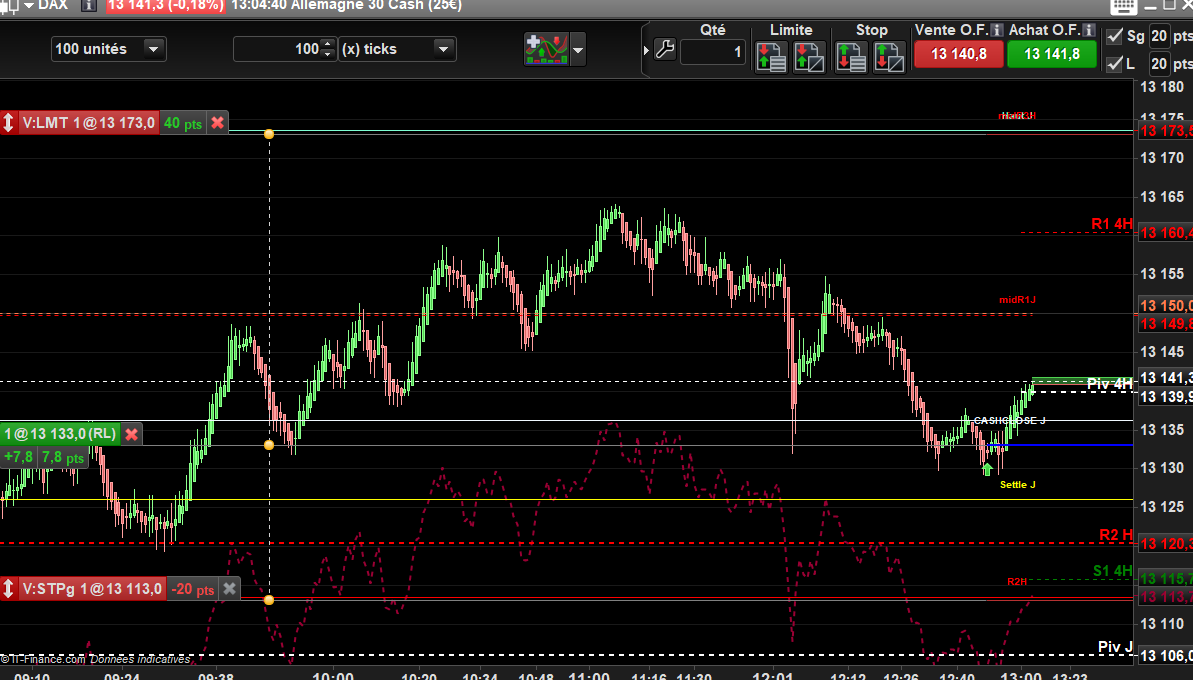Toggle the L checkbox
Image resolution: width=1193 pixels, height=680 pixels.
[1115, 64]
